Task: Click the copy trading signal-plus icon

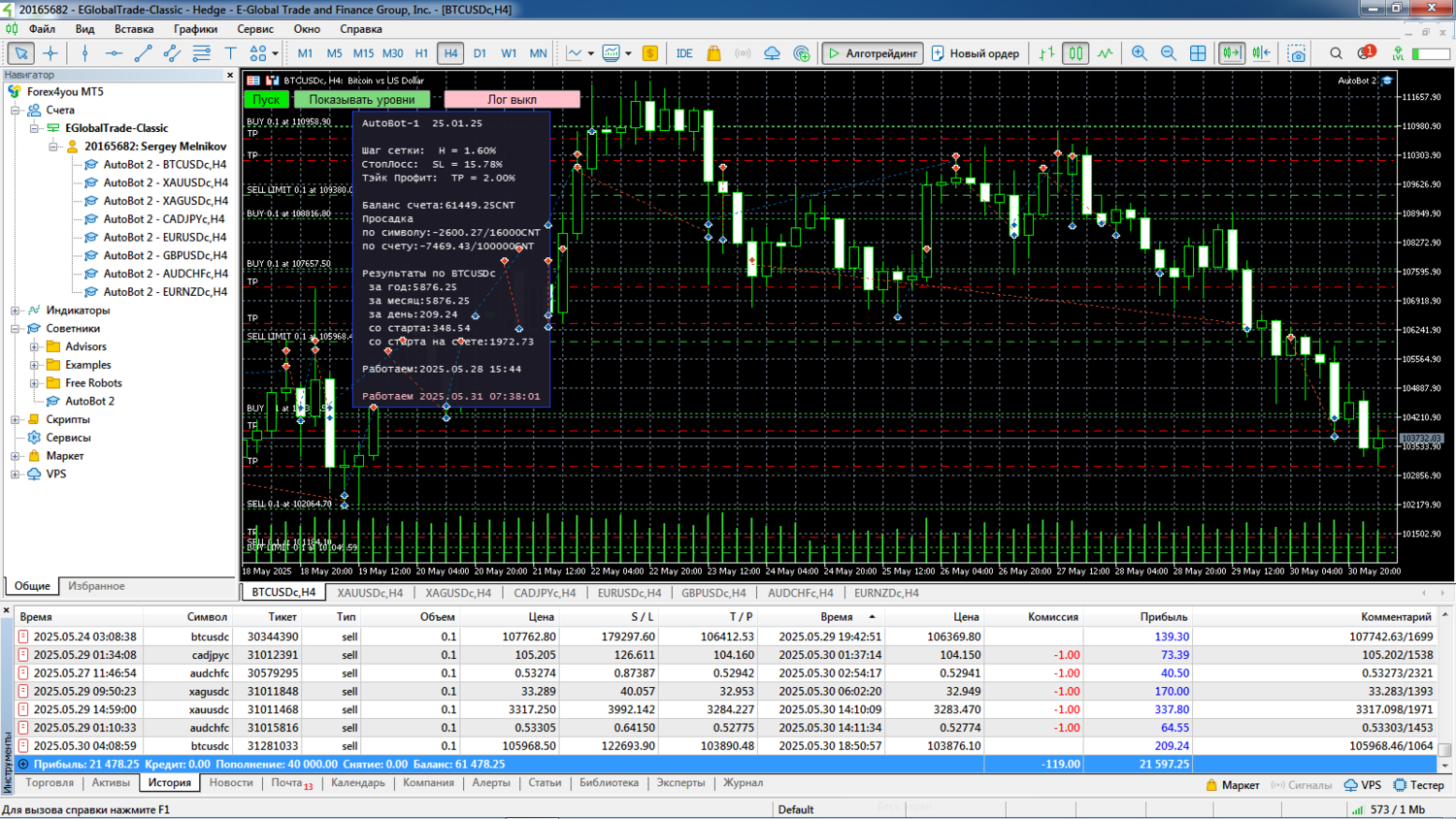Action: pyautogui.click(x=802, y=53)
